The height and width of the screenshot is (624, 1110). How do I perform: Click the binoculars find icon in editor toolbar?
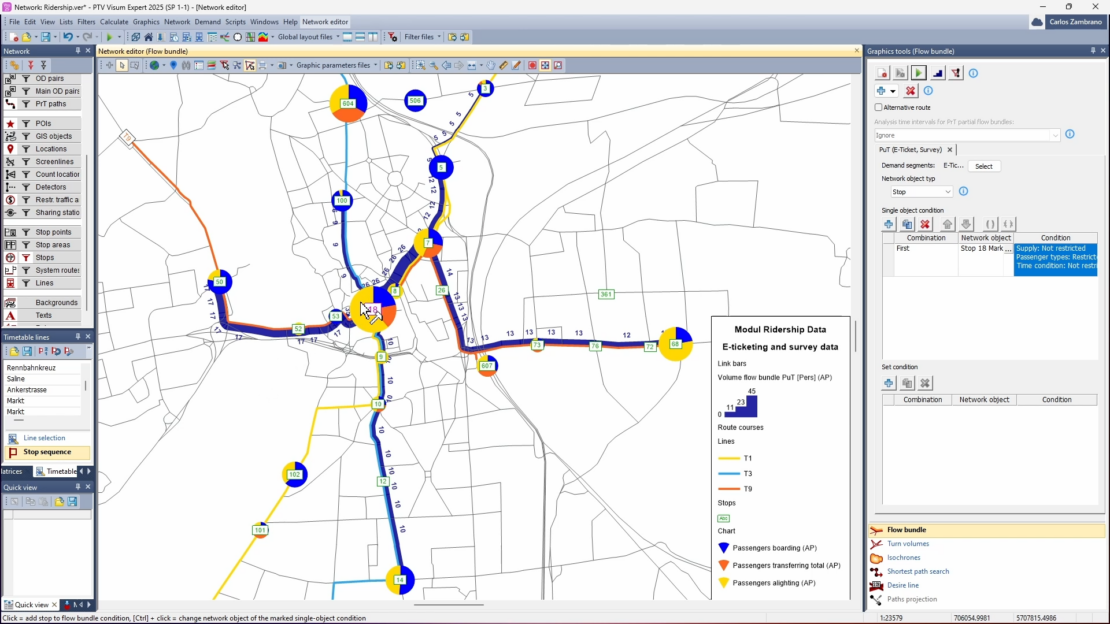tap(186, 65)
